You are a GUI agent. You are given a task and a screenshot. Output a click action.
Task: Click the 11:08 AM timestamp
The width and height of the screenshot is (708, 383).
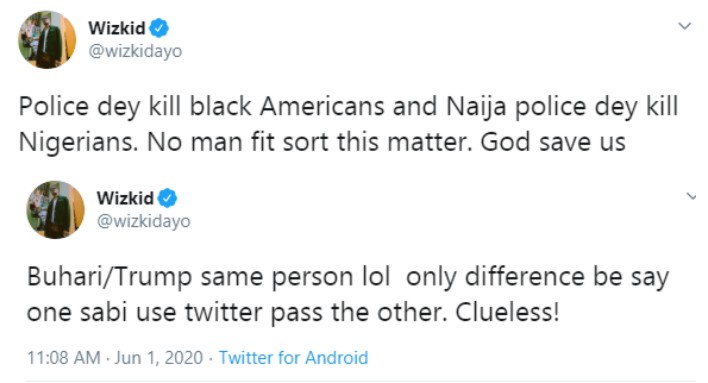[64, 358]
